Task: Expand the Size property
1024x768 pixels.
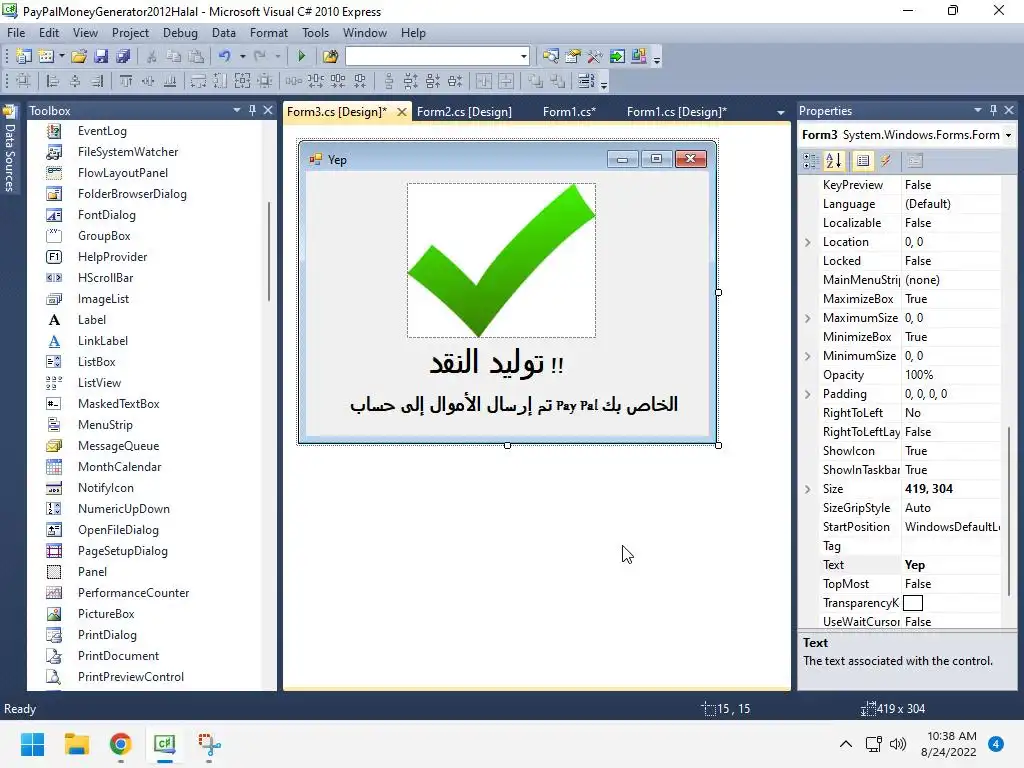Action: pyautogui.click(x=808, y=489)
